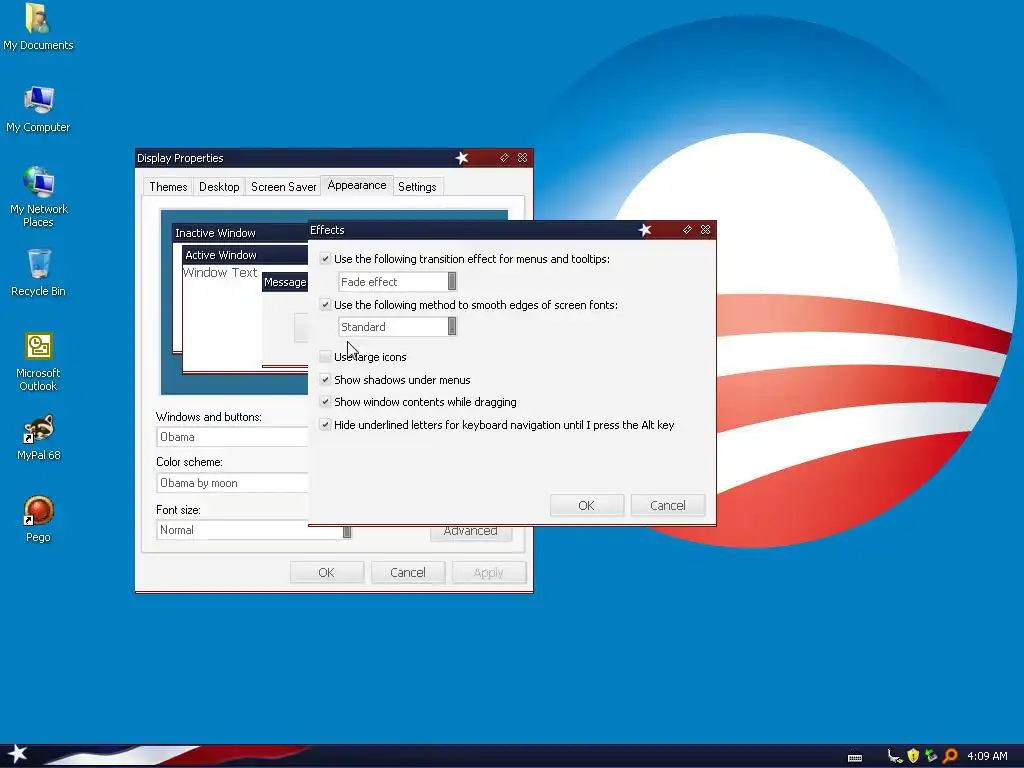Click the on-screen keyboard tray icon

pyautogui.click(x=855, y=757)
